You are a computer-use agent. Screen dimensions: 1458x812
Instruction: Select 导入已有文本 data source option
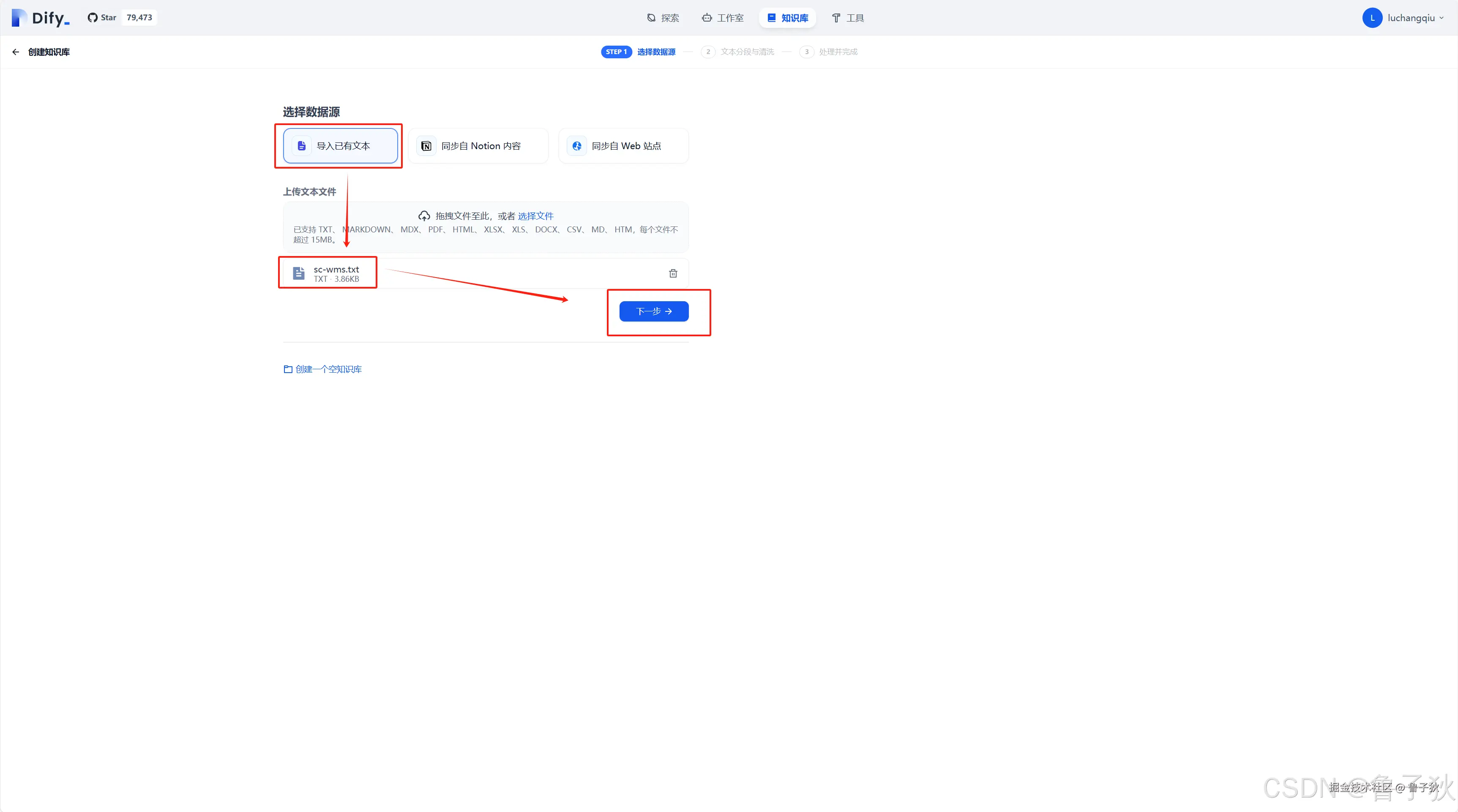[x=341, y=146]
